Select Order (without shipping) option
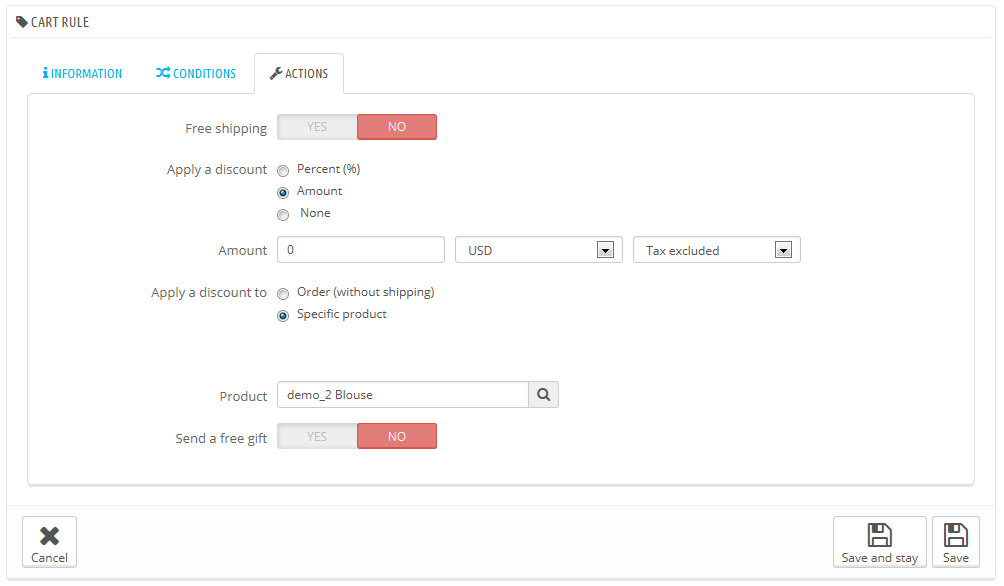Screen dimensions: 1004x586 283,293
